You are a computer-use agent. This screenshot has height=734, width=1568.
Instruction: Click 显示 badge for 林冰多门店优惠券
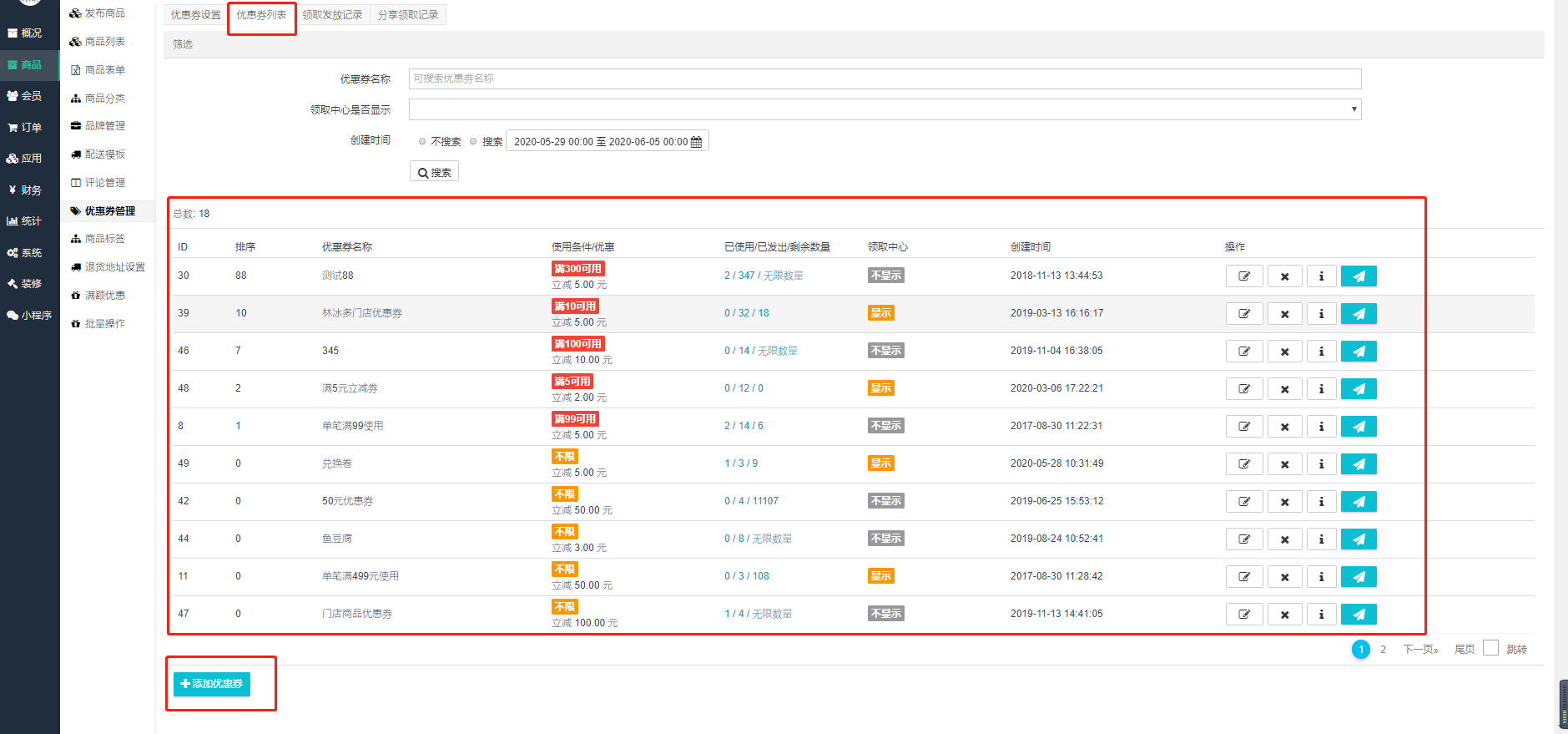880,313
